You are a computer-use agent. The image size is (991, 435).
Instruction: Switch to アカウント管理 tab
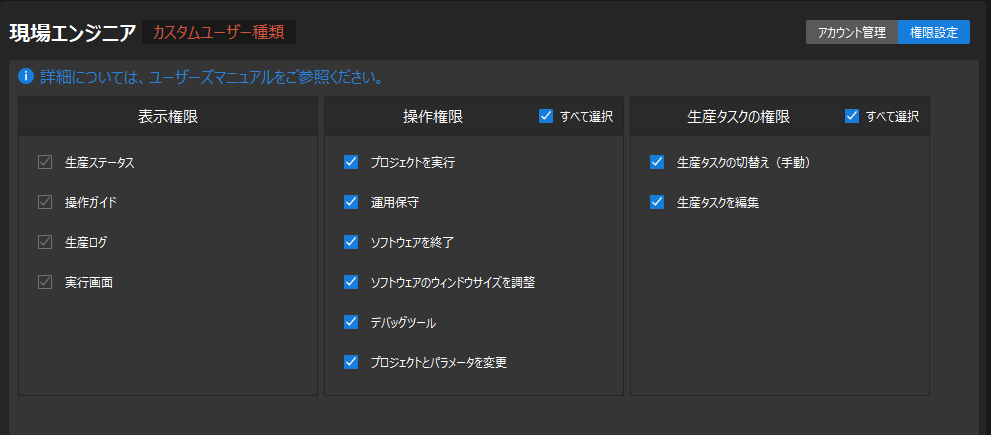(x=852, y=32)
